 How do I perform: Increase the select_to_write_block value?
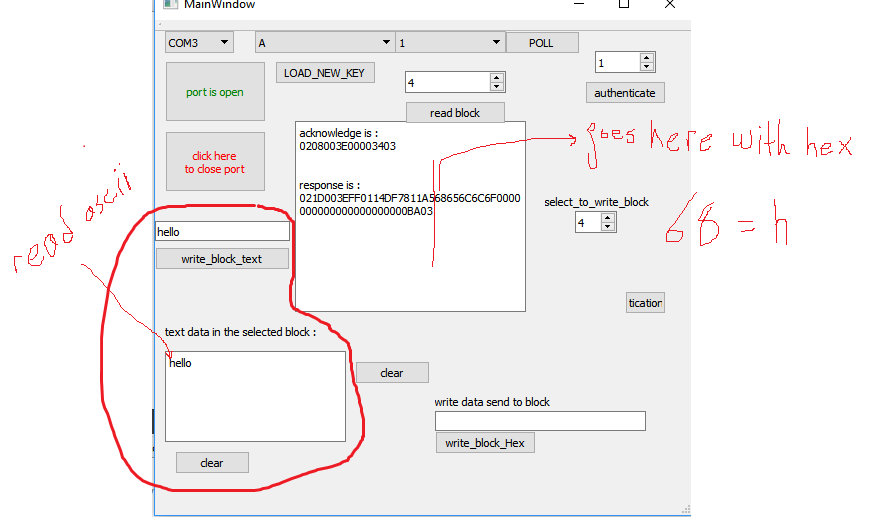608,217
